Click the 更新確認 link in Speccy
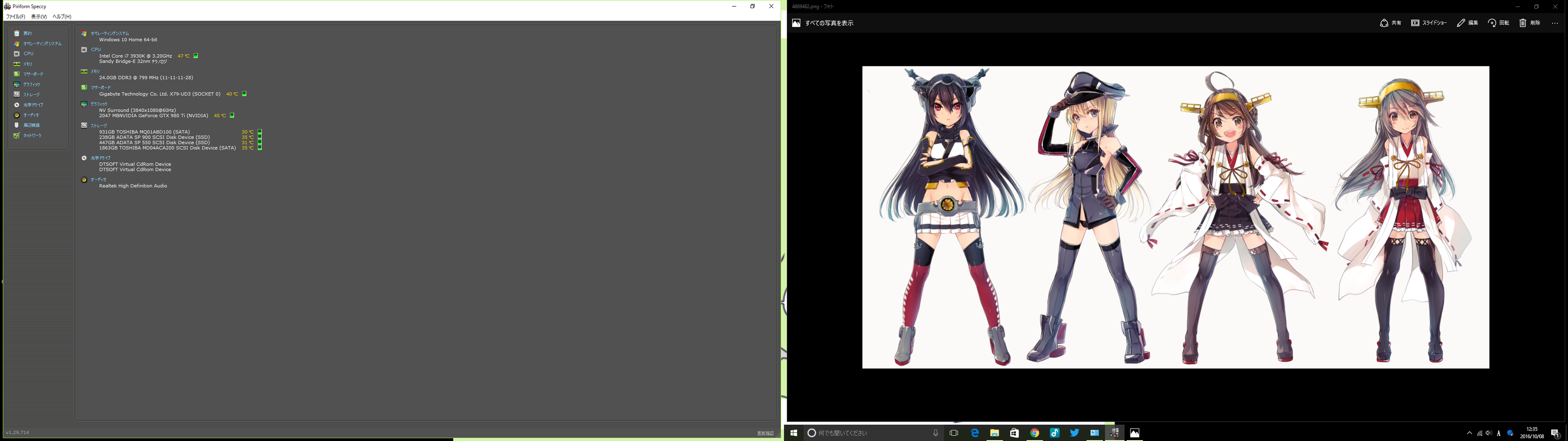Screen dimensions: 1568x441 pos(765,433)
